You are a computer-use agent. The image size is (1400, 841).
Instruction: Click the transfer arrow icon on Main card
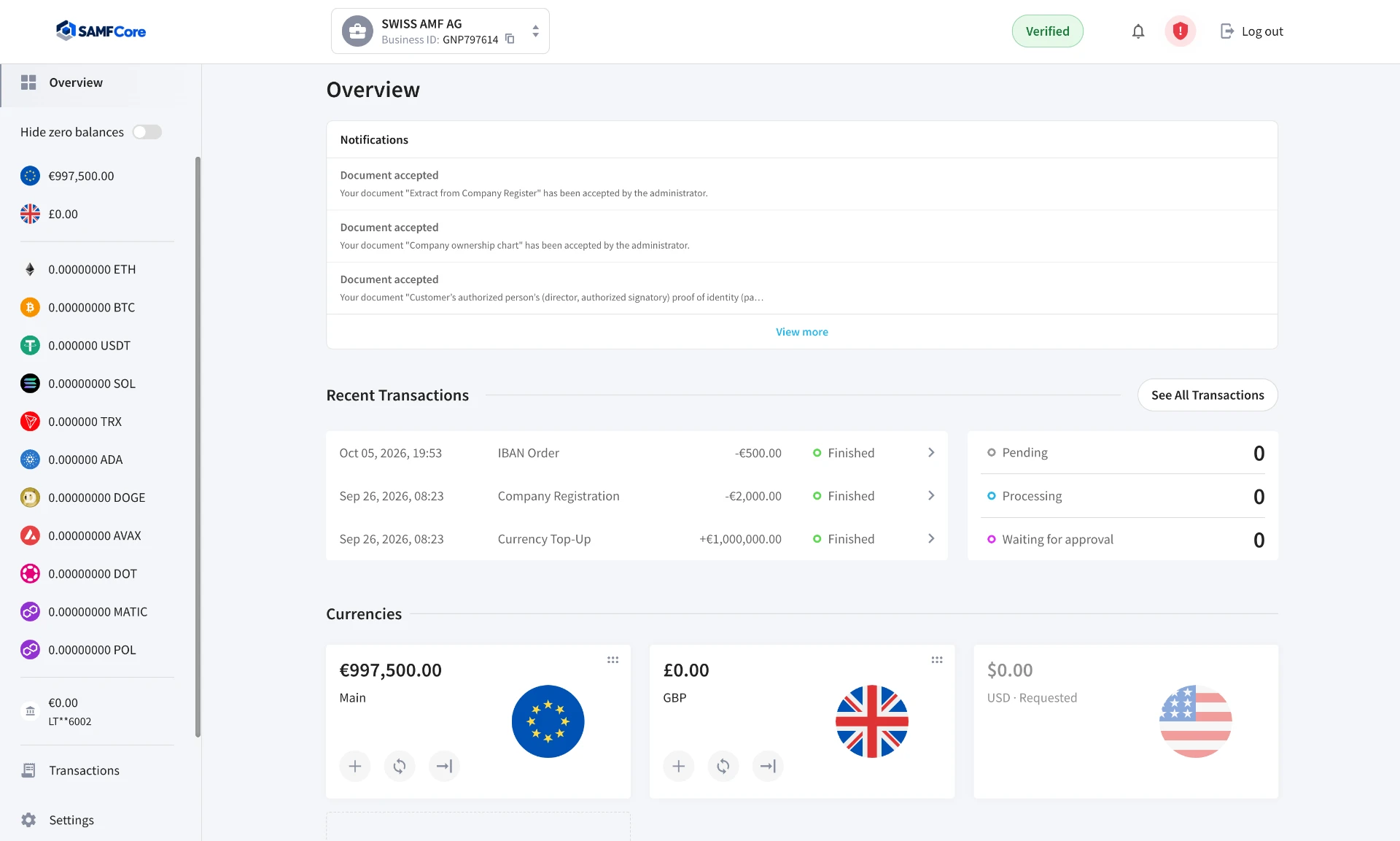(x=444, y=766)
